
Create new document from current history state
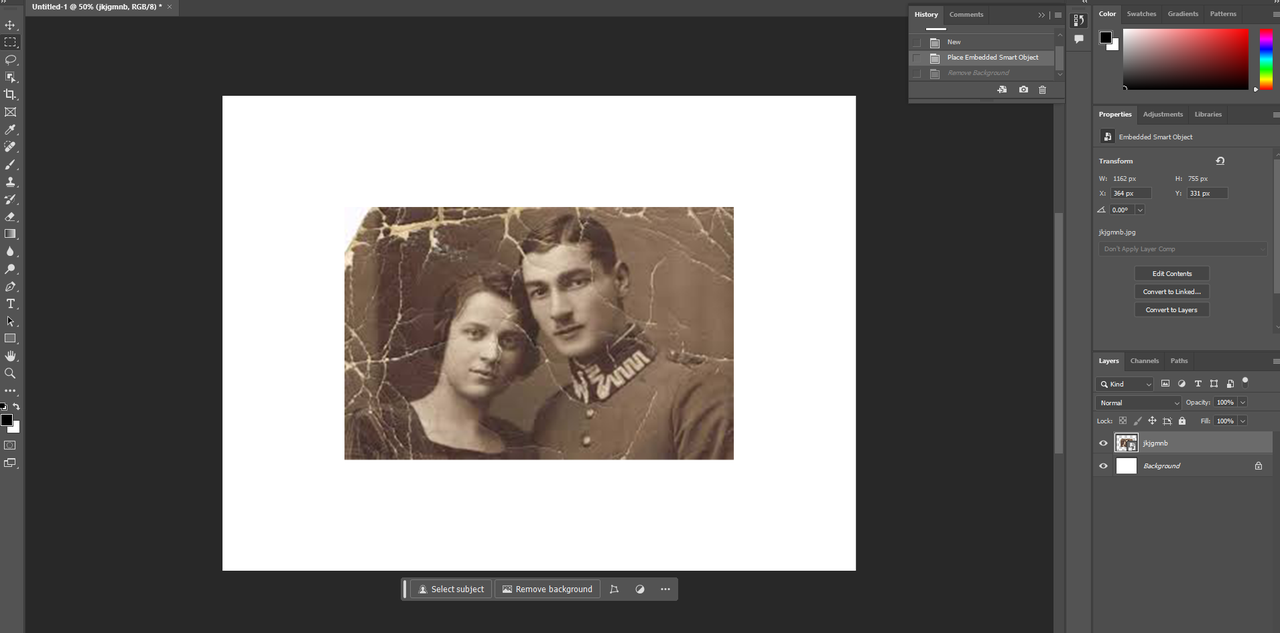1002,90
